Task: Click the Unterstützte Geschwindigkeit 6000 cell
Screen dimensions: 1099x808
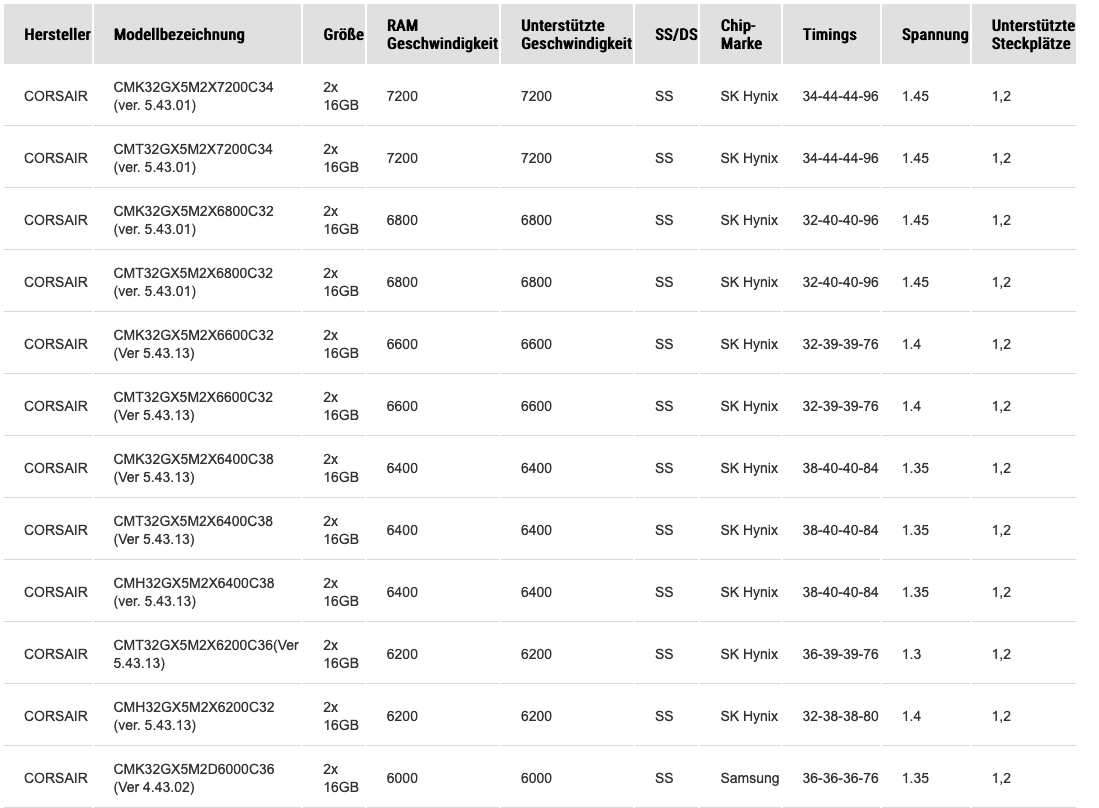Action: coord(536,778)
